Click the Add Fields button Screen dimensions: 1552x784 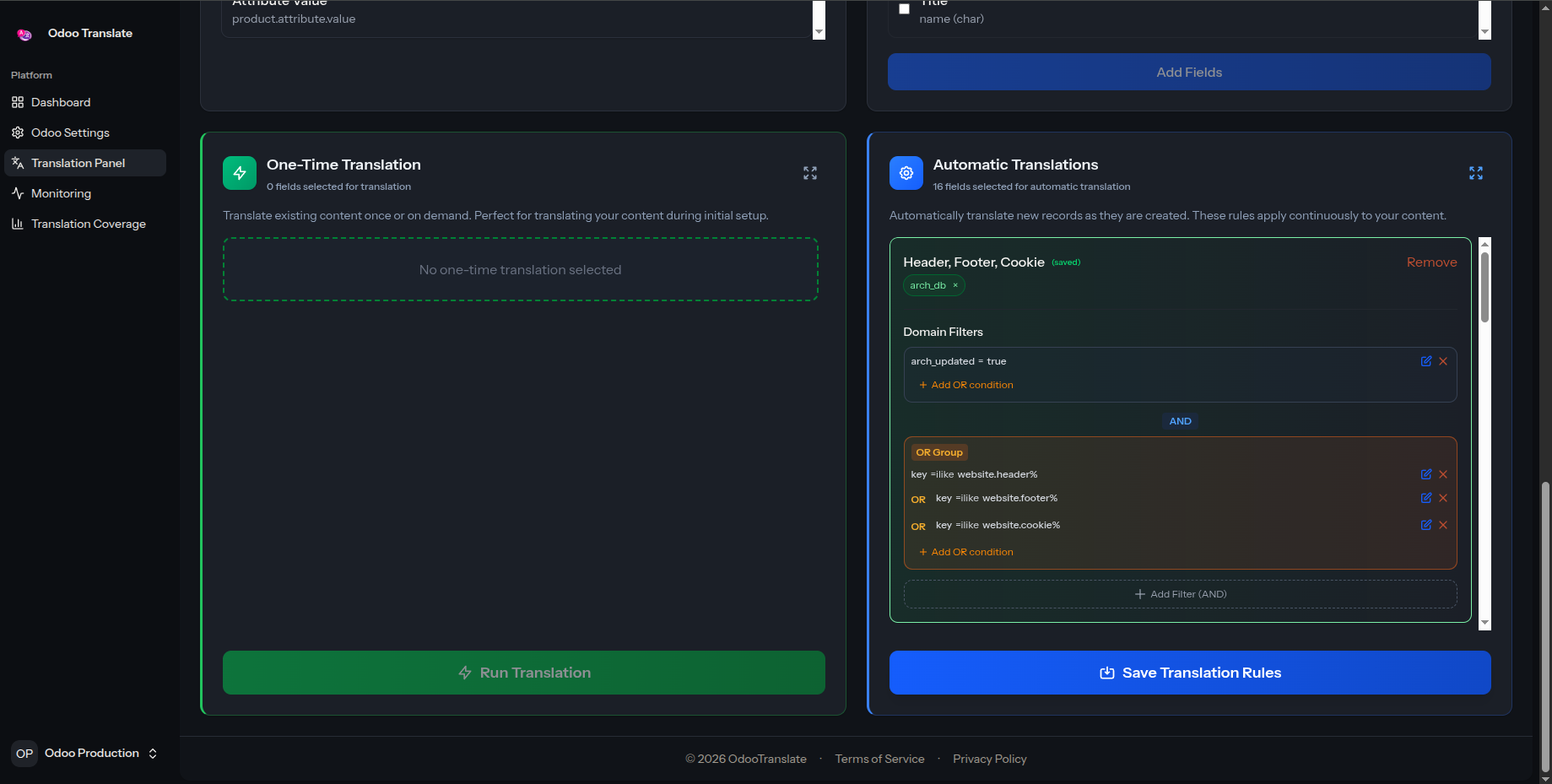(x=1189, y=73)
